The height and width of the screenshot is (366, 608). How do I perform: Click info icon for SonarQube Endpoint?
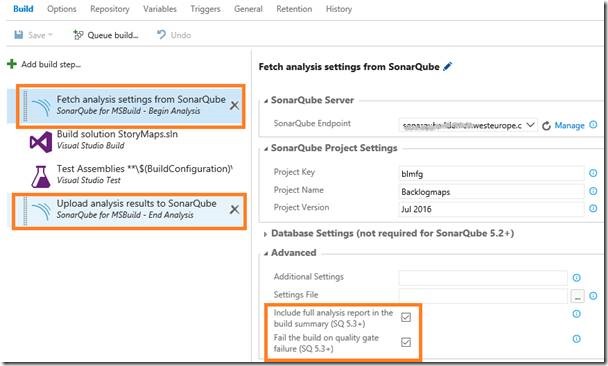593,124
